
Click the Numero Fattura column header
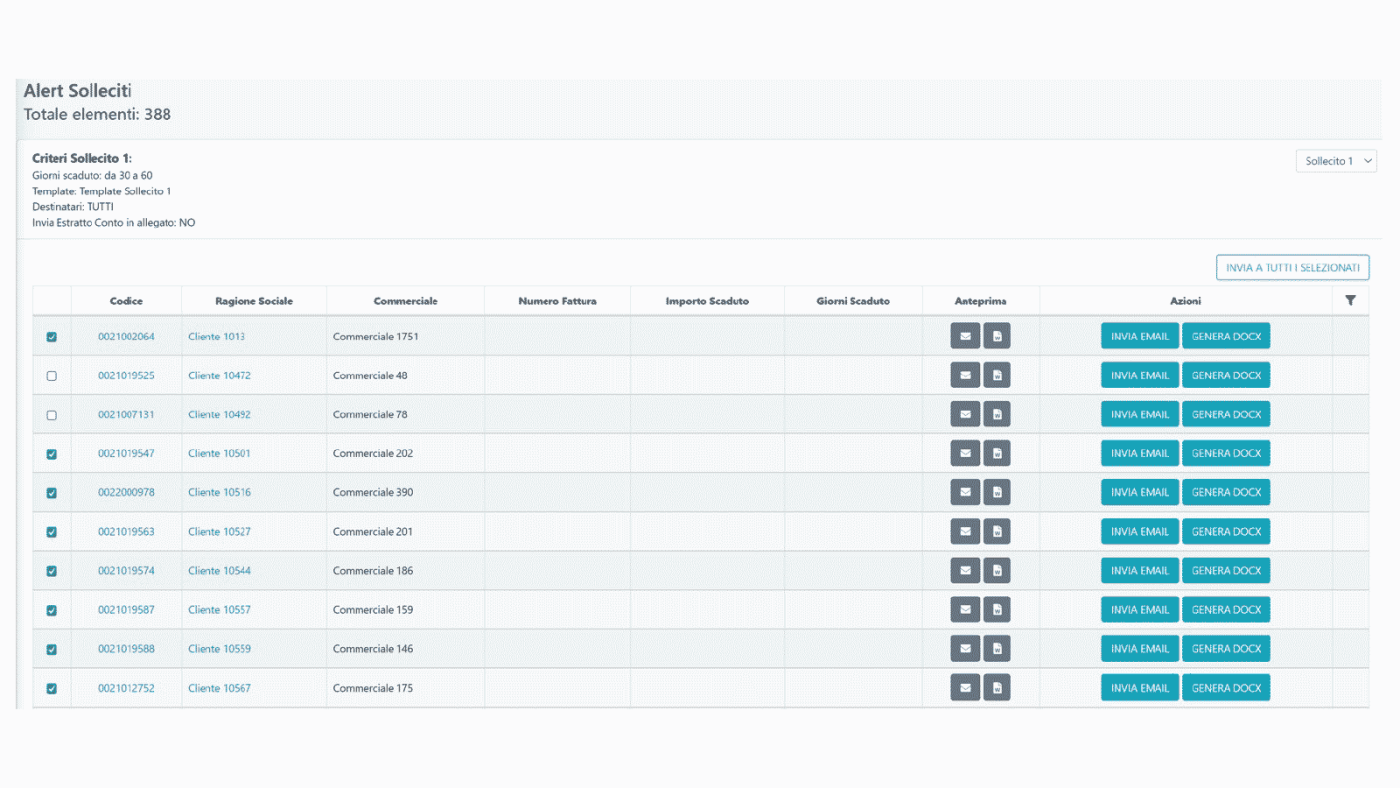coord(557,301)
